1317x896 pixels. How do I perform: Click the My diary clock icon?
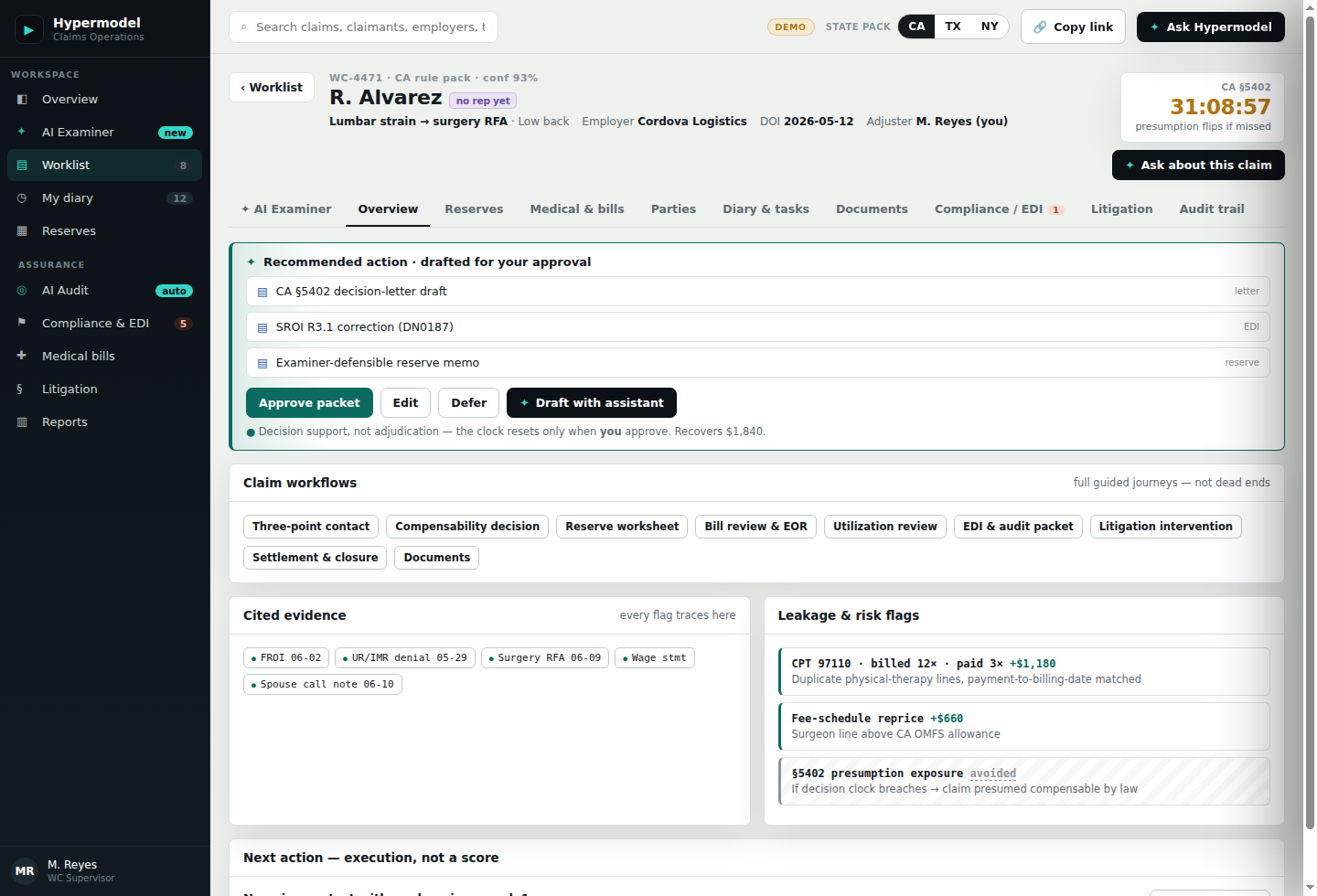pos(22,198)
